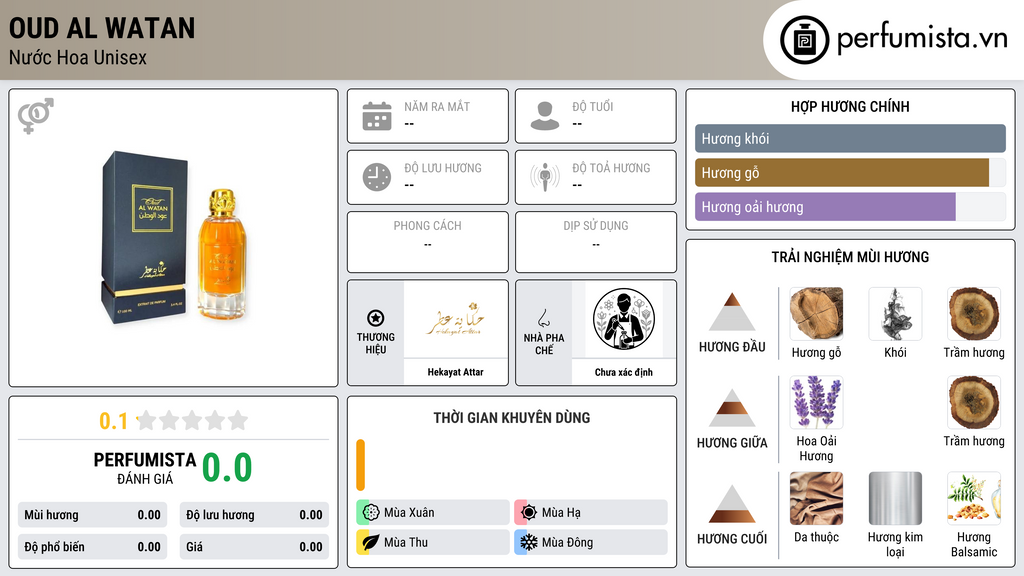The height and width of the screenshot is (576, 1024).
Task: Click the nose icon for Nhà pha chế
Action: [x=543, y=318]
